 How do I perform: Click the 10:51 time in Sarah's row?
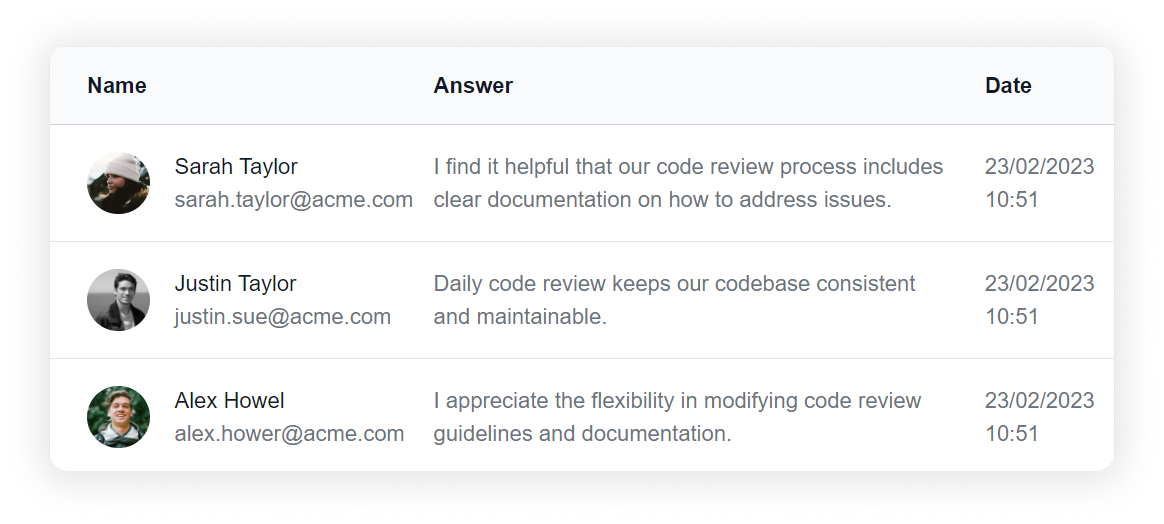tap(1012, 200)
